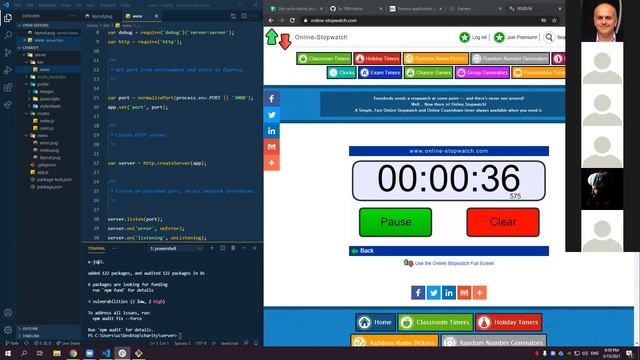Close the terminal panel

(255, 248)
